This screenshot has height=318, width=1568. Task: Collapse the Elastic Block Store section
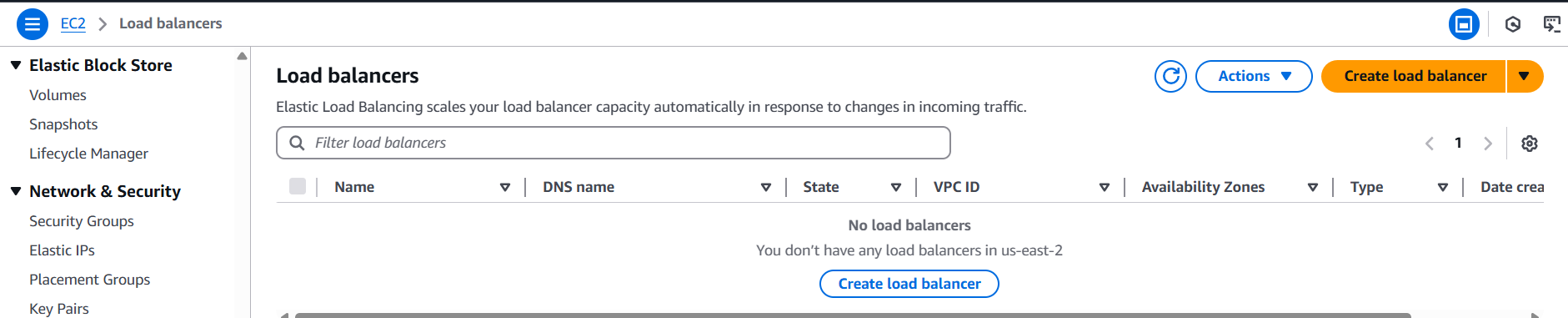coord(16,65)
